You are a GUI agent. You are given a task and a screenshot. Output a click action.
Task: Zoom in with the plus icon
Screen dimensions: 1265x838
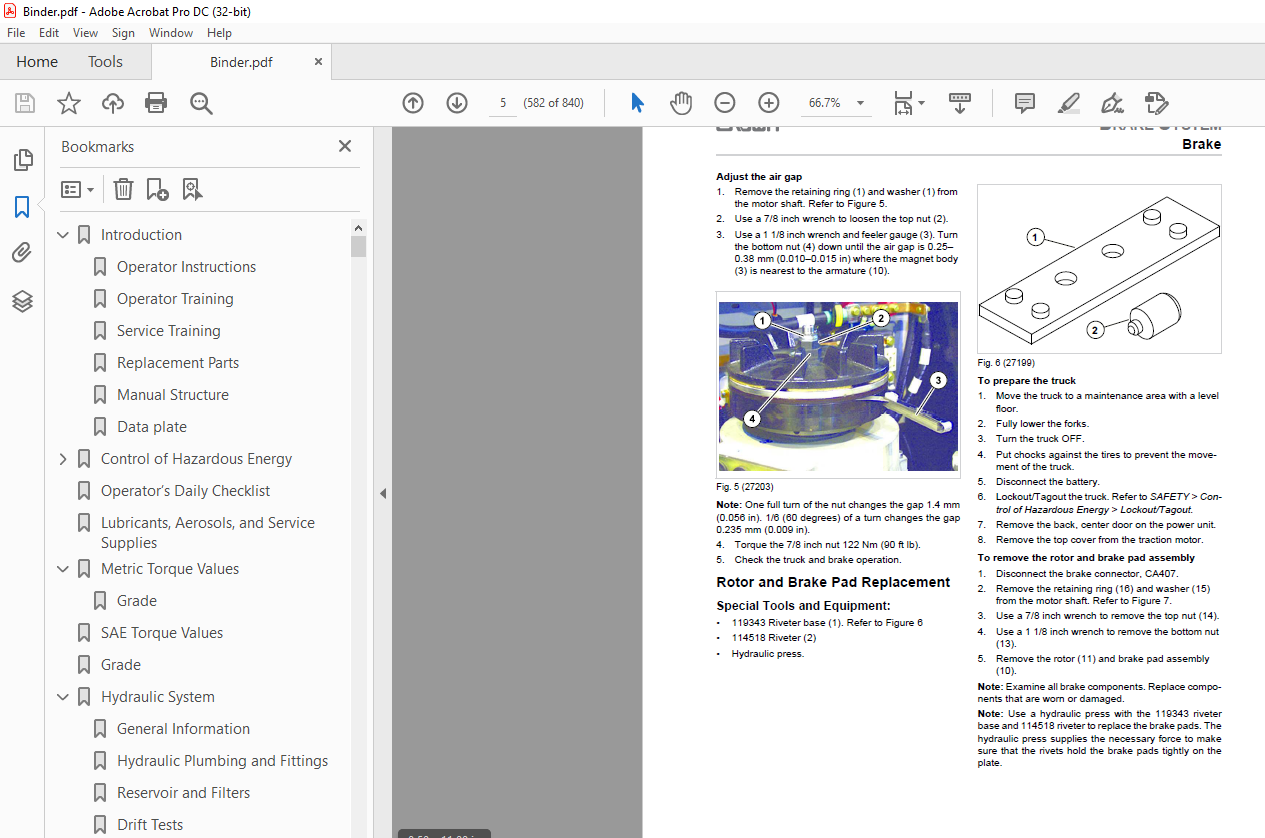769,103
